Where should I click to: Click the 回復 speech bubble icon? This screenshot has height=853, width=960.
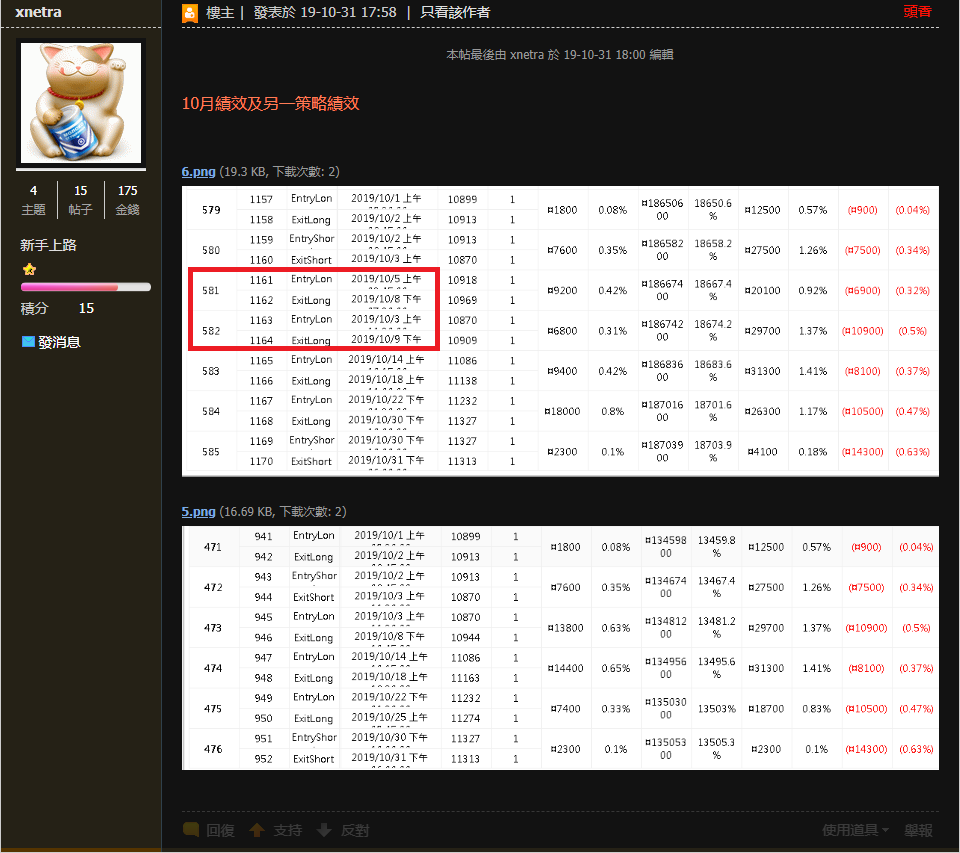coord(191,830)
